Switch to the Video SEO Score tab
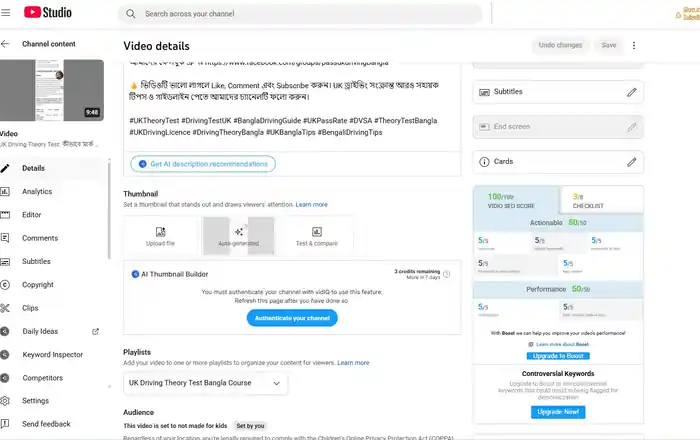Image resolution: width=700 pixels, height=440 pixels. pos(516,200)
